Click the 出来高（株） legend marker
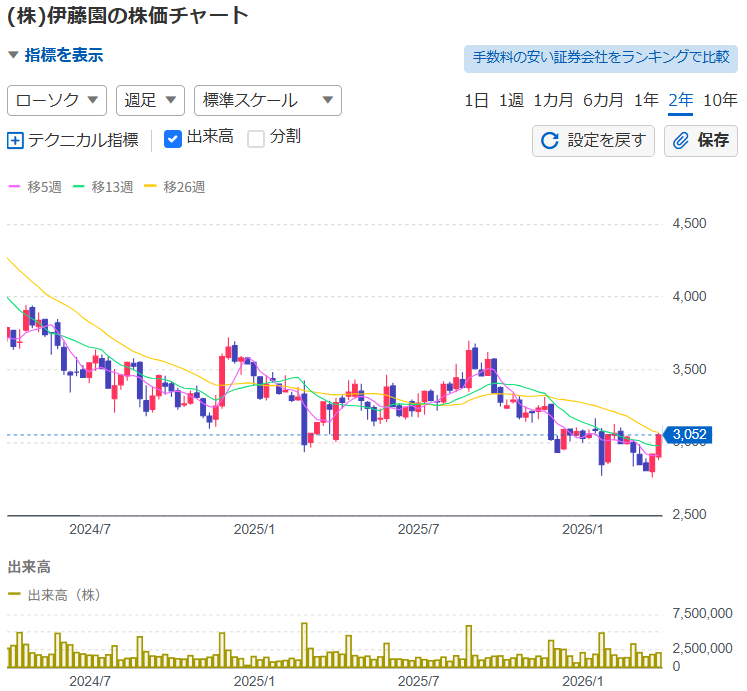The height and width of the screenshot is (691, 747). click(x=14, y=594)
